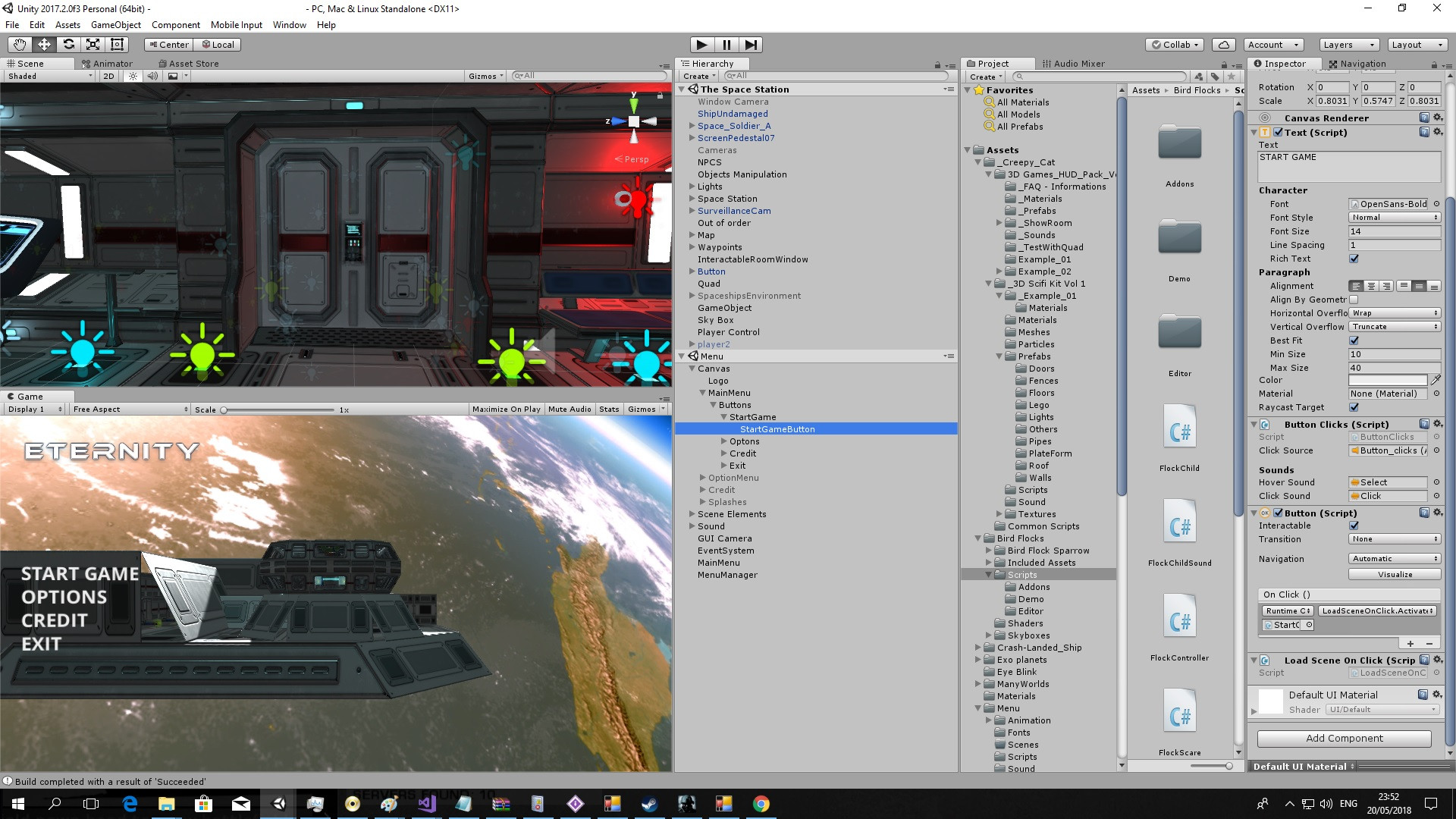Select the Move tool
Viewport: 1456px width, 819px height.
tap(44, 45)
